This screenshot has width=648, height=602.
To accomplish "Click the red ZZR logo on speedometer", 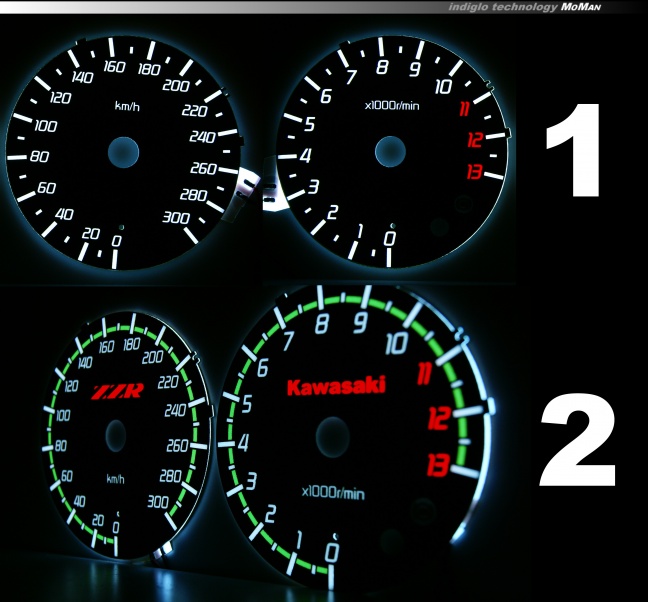I will coord(117,392).
